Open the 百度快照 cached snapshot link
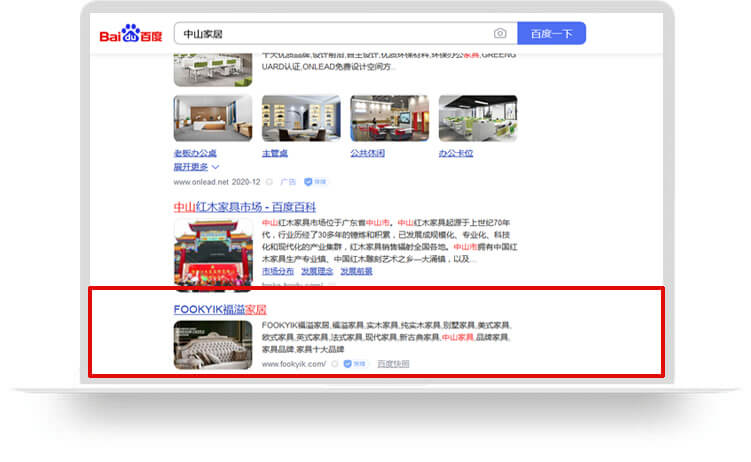 [x=393, y=364]
